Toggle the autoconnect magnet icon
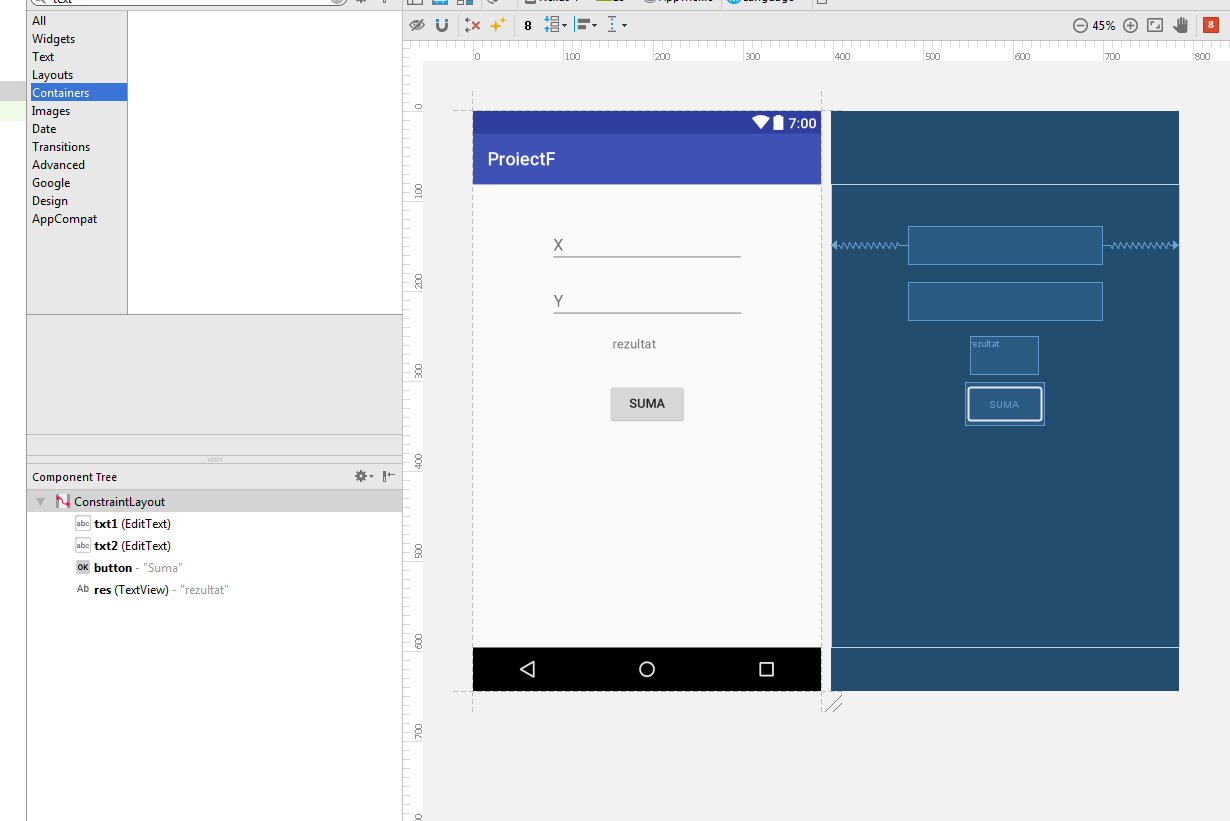Image resolution: width=1230 pixels, height=821 pixels. click(441, 25)
